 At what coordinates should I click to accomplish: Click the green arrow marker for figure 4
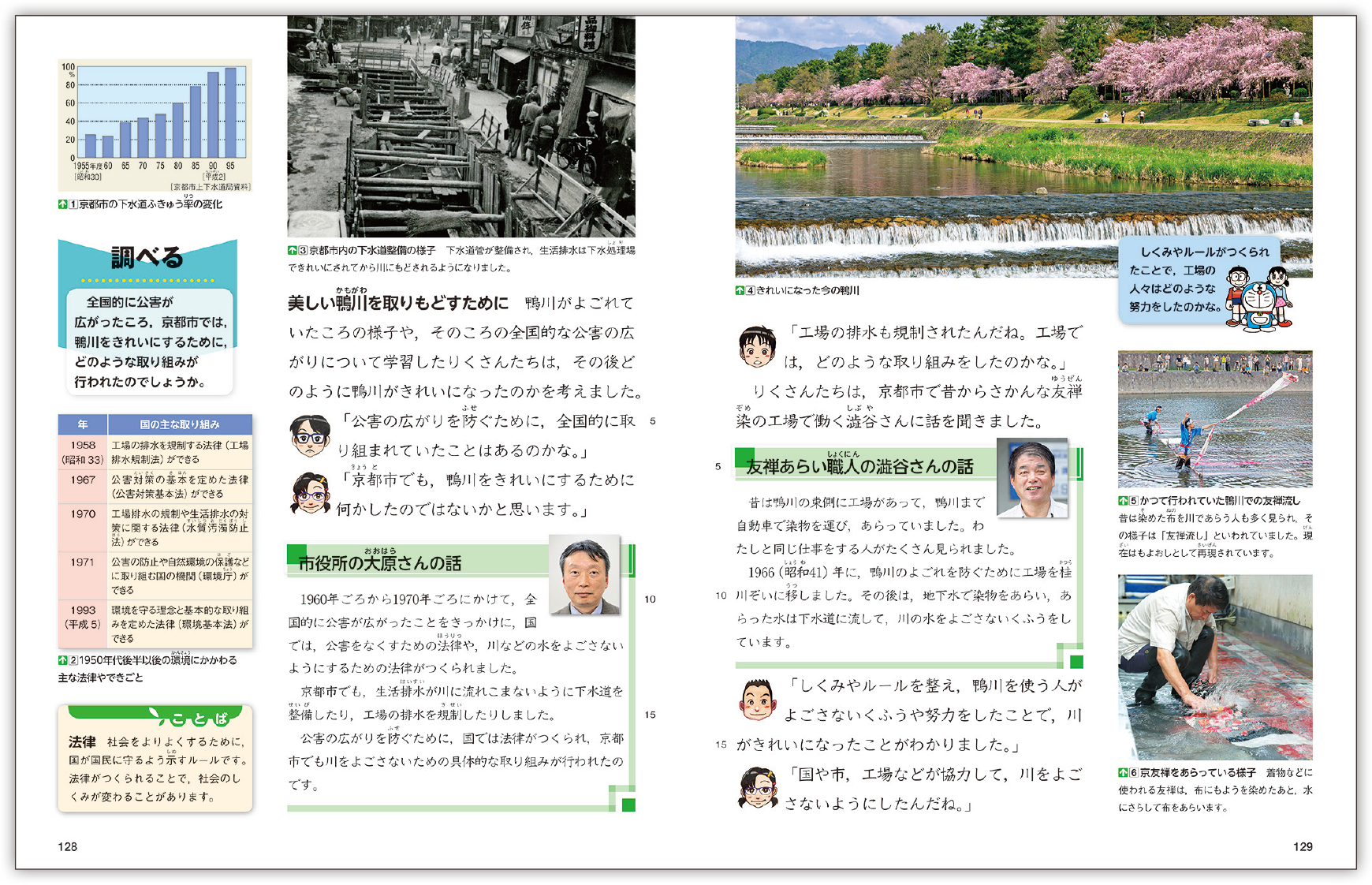[x=740, y=290]
